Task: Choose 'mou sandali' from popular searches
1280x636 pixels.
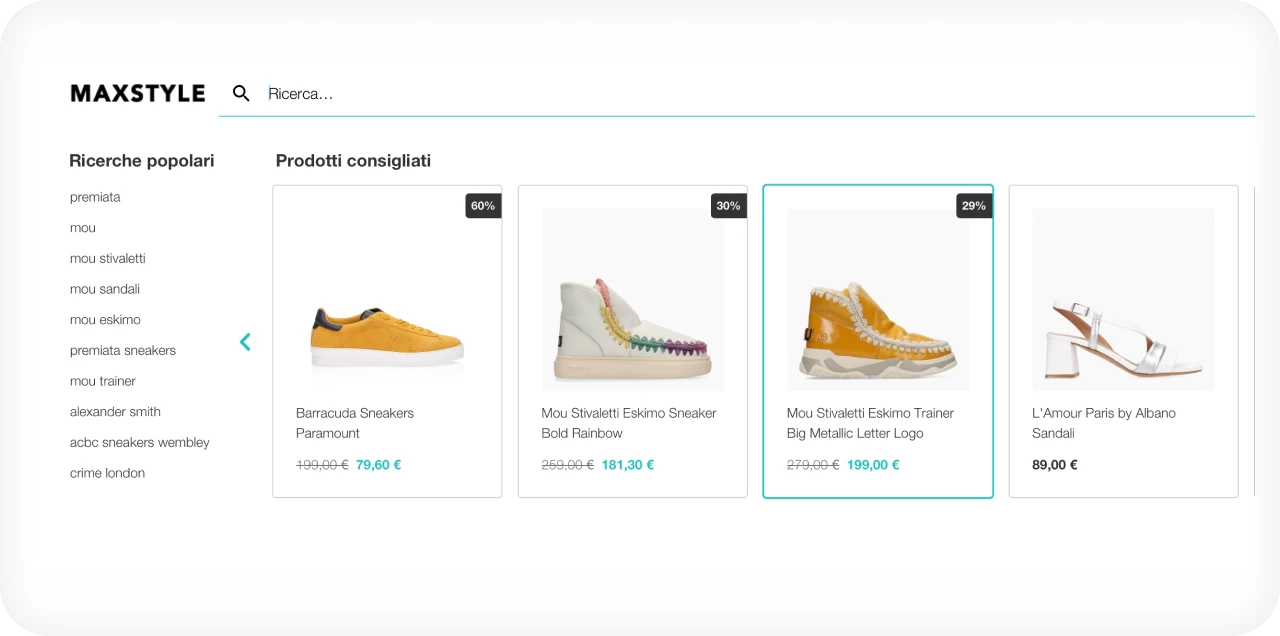Action: tap(105, 289)
